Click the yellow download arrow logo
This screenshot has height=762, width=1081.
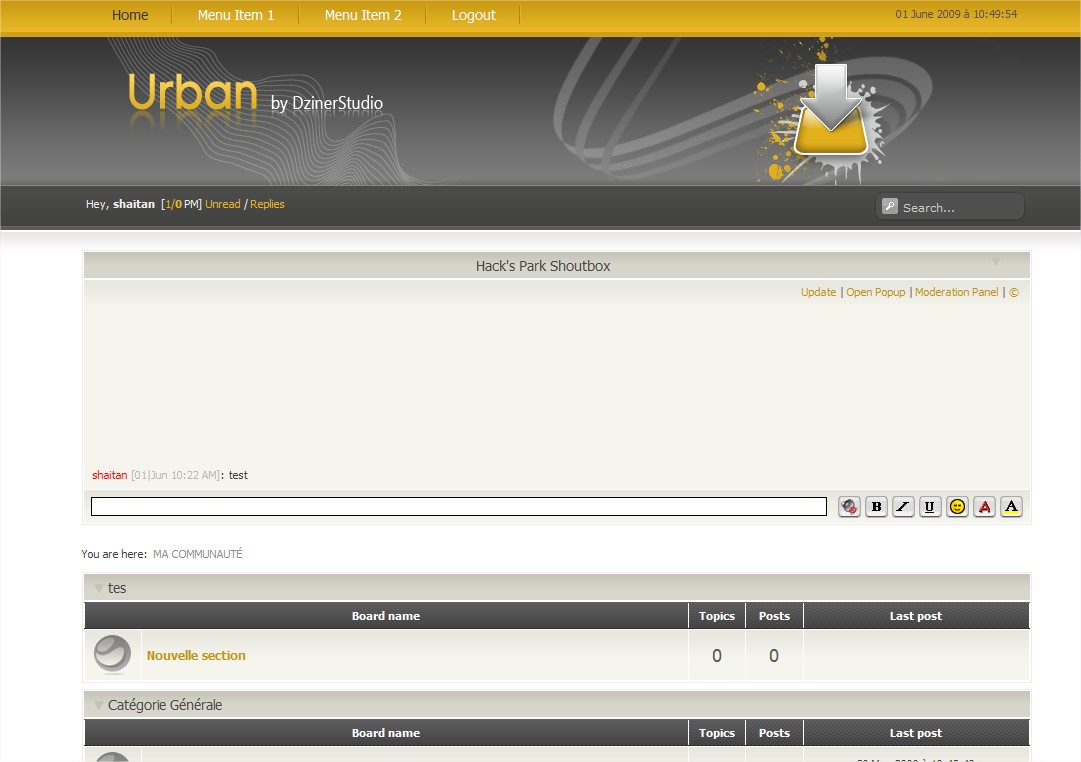coord(831,110)
